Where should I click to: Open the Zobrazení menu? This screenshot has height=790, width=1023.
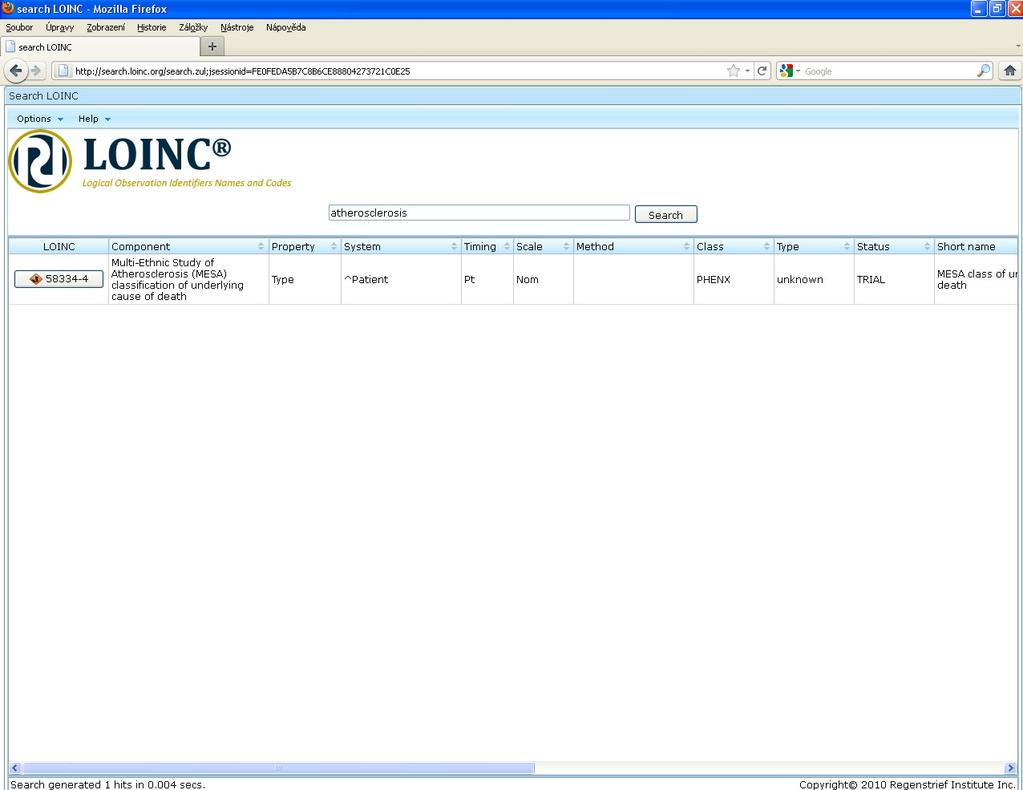pos(106,27)
